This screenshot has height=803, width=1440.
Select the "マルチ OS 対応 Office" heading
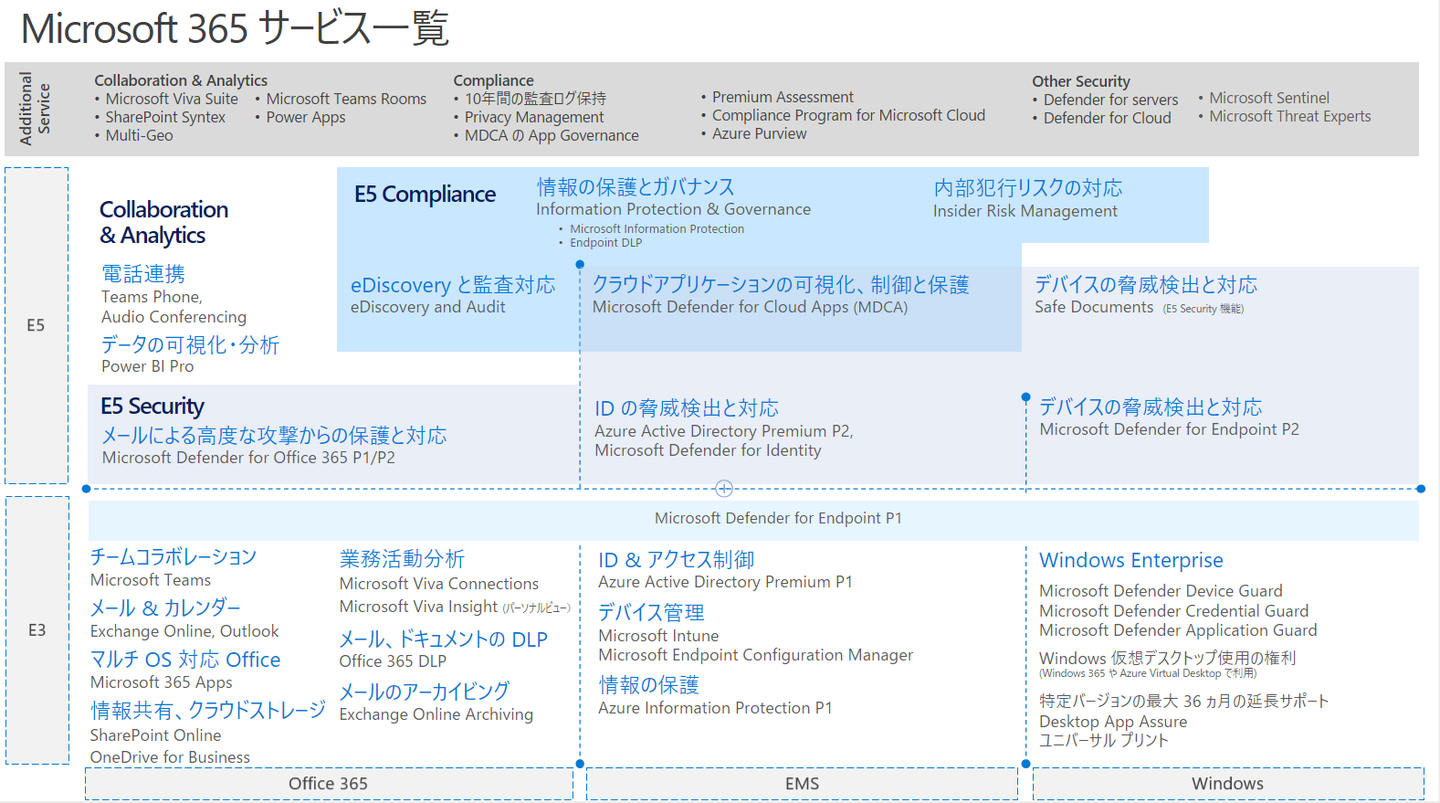(185, 660)
